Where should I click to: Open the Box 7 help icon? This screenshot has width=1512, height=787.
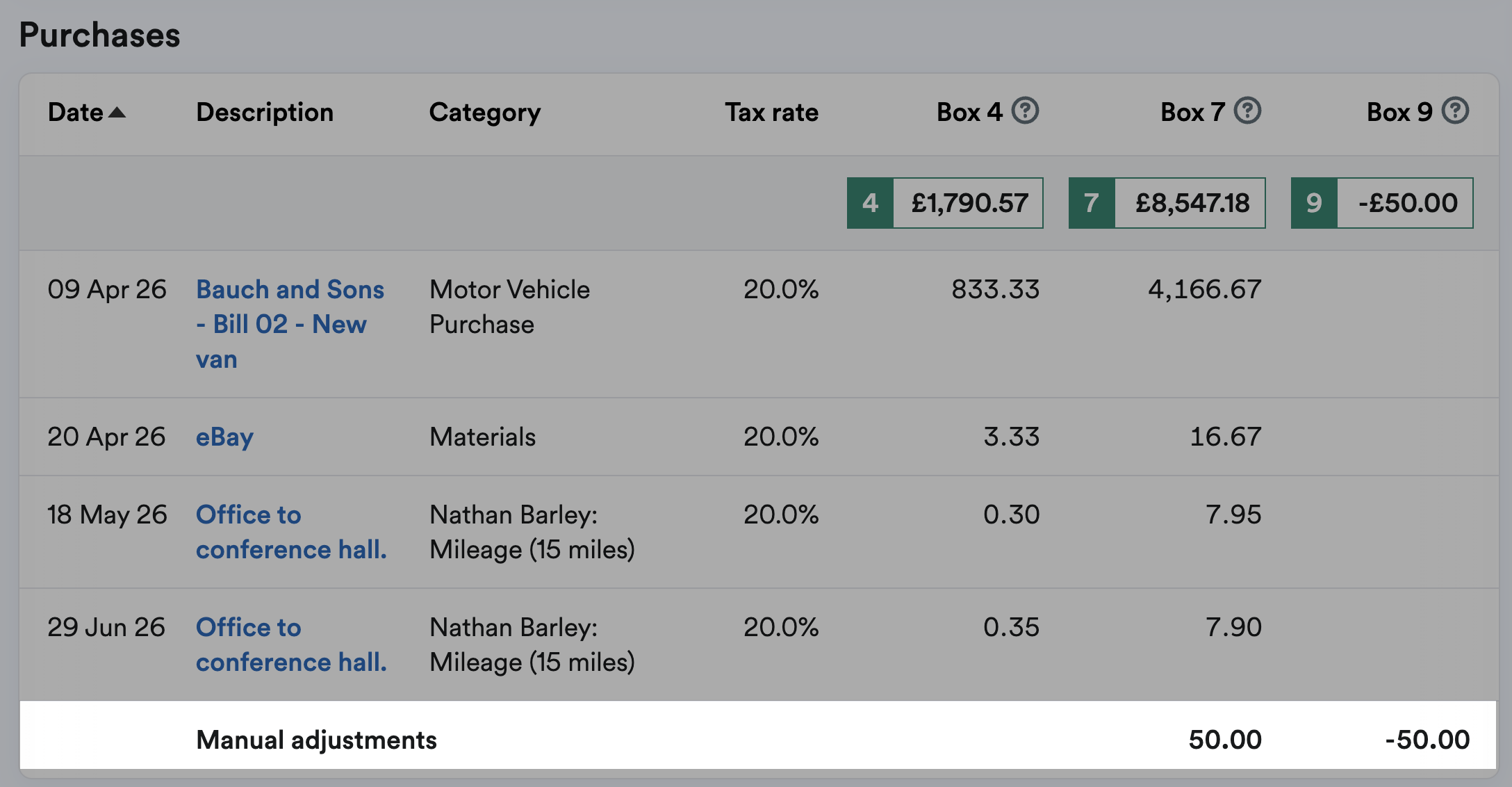(x=1247, y=111)
